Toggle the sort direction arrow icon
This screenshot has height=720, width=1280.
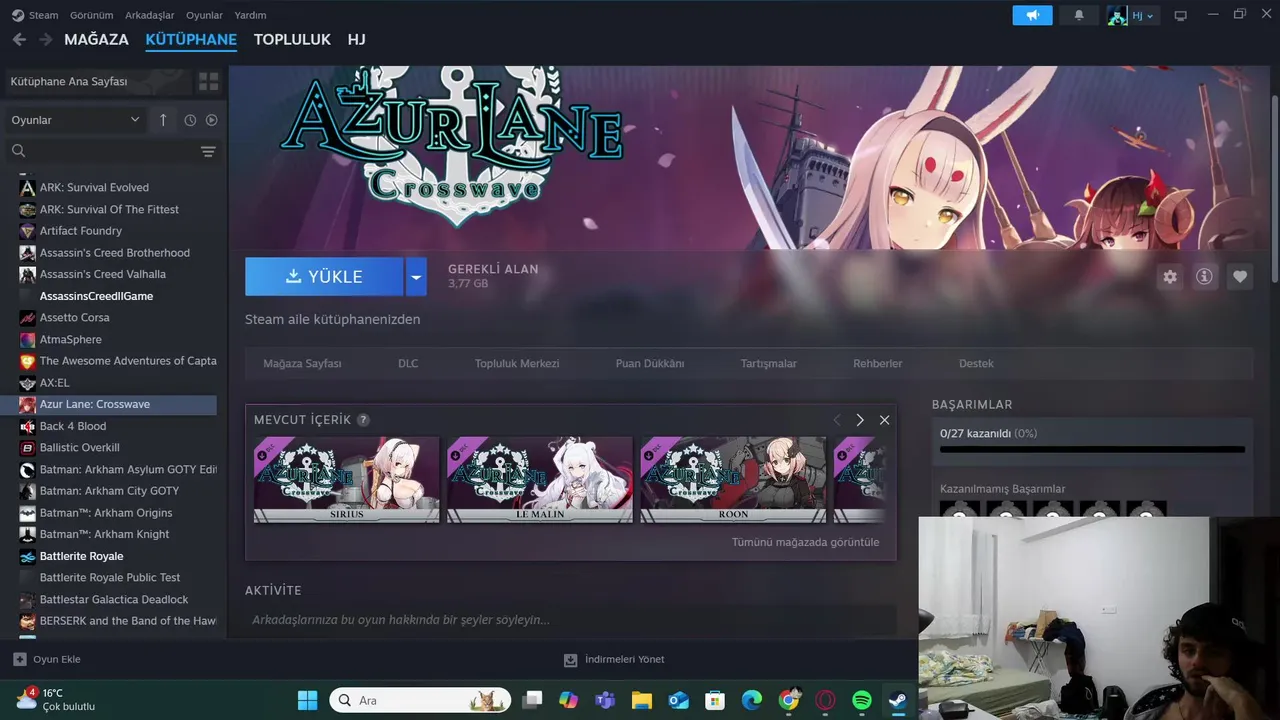[x=163, y=120]
